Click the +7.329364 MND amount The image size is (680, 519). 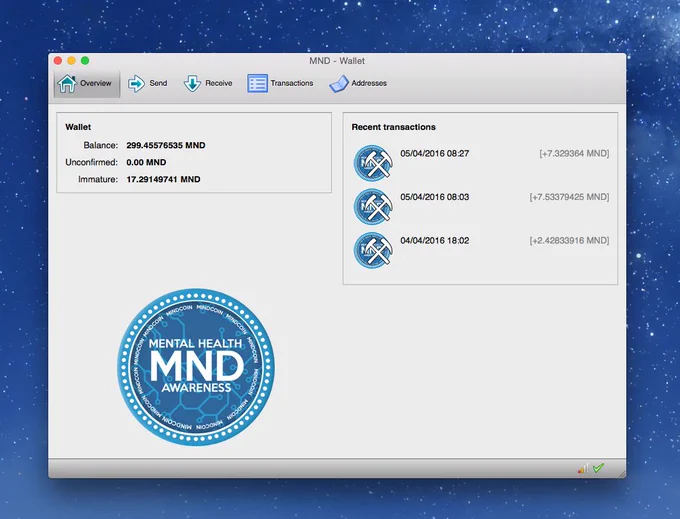click(x=574, y=153)
